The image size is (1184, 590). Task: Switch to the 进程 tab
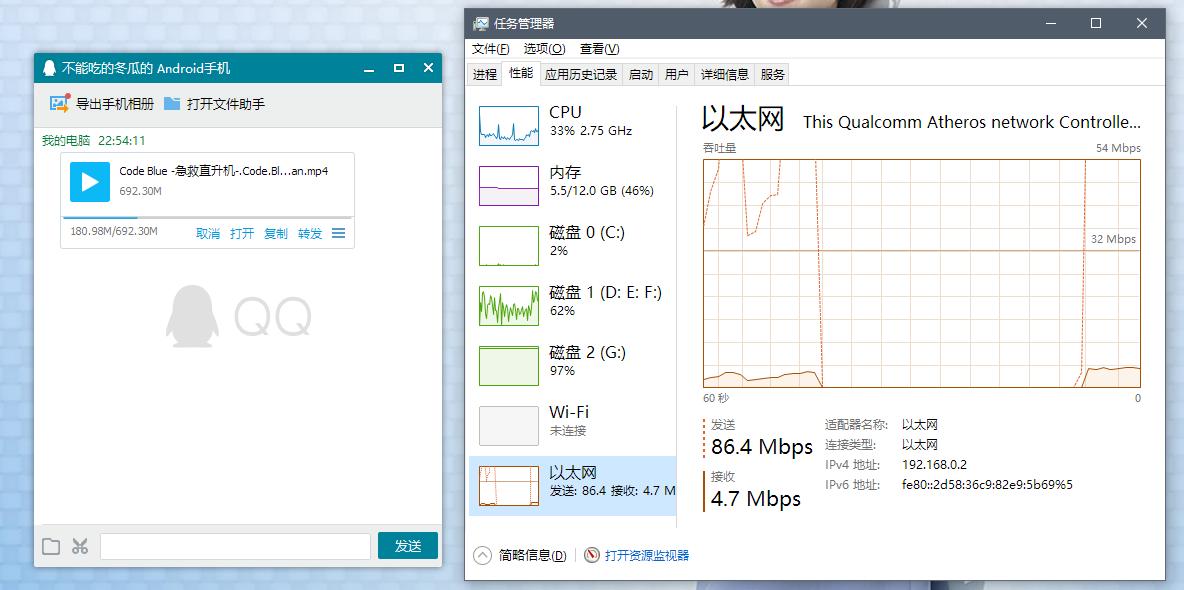[484, 73]
